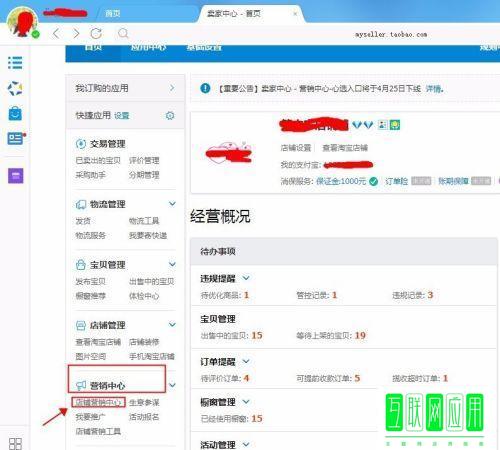Collapse the 物流管理 section chevron
The height and width of the screenshot is (450, 500).
coord(172,203)
